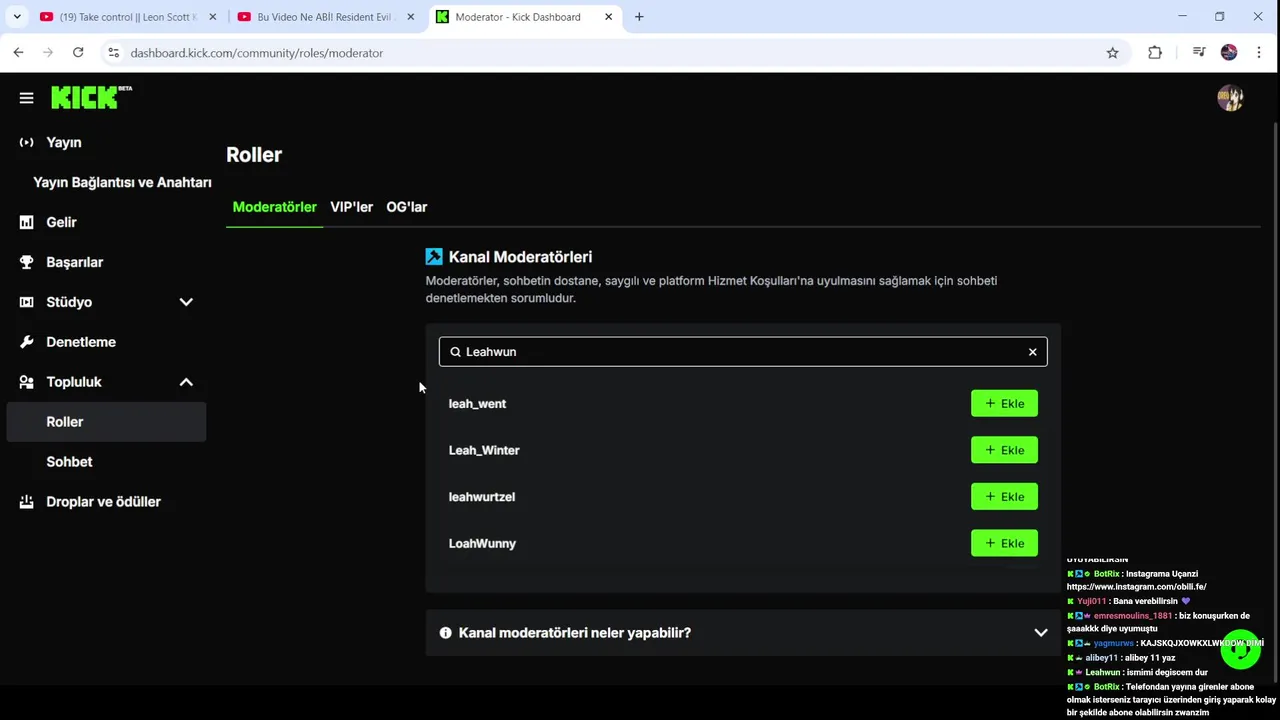Open Droplar ve ödüller
1280x720 pixels.
point(106,502)
